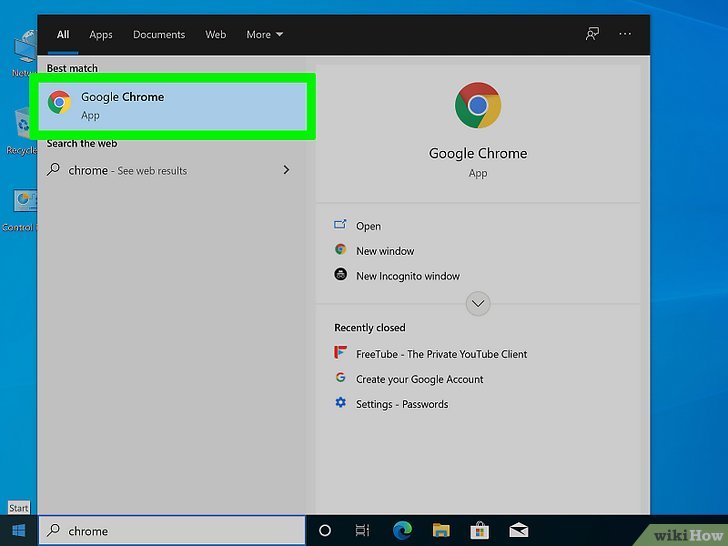Screen dimensions: 728x546
Task: Open Microsoft Store from taskbar
Action: click(479, 531)
